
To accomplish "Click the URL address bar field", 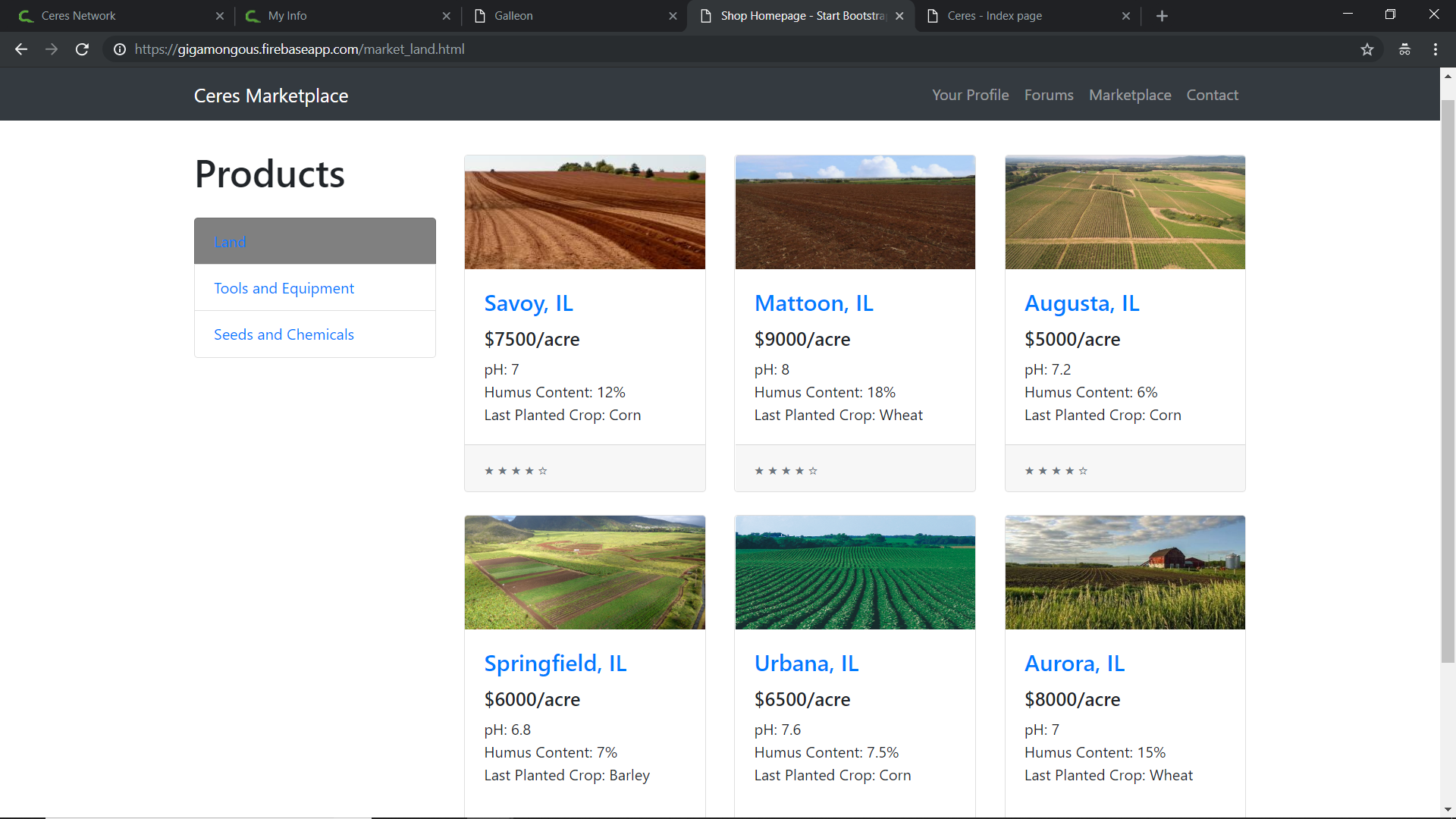I will click(682, 49).
